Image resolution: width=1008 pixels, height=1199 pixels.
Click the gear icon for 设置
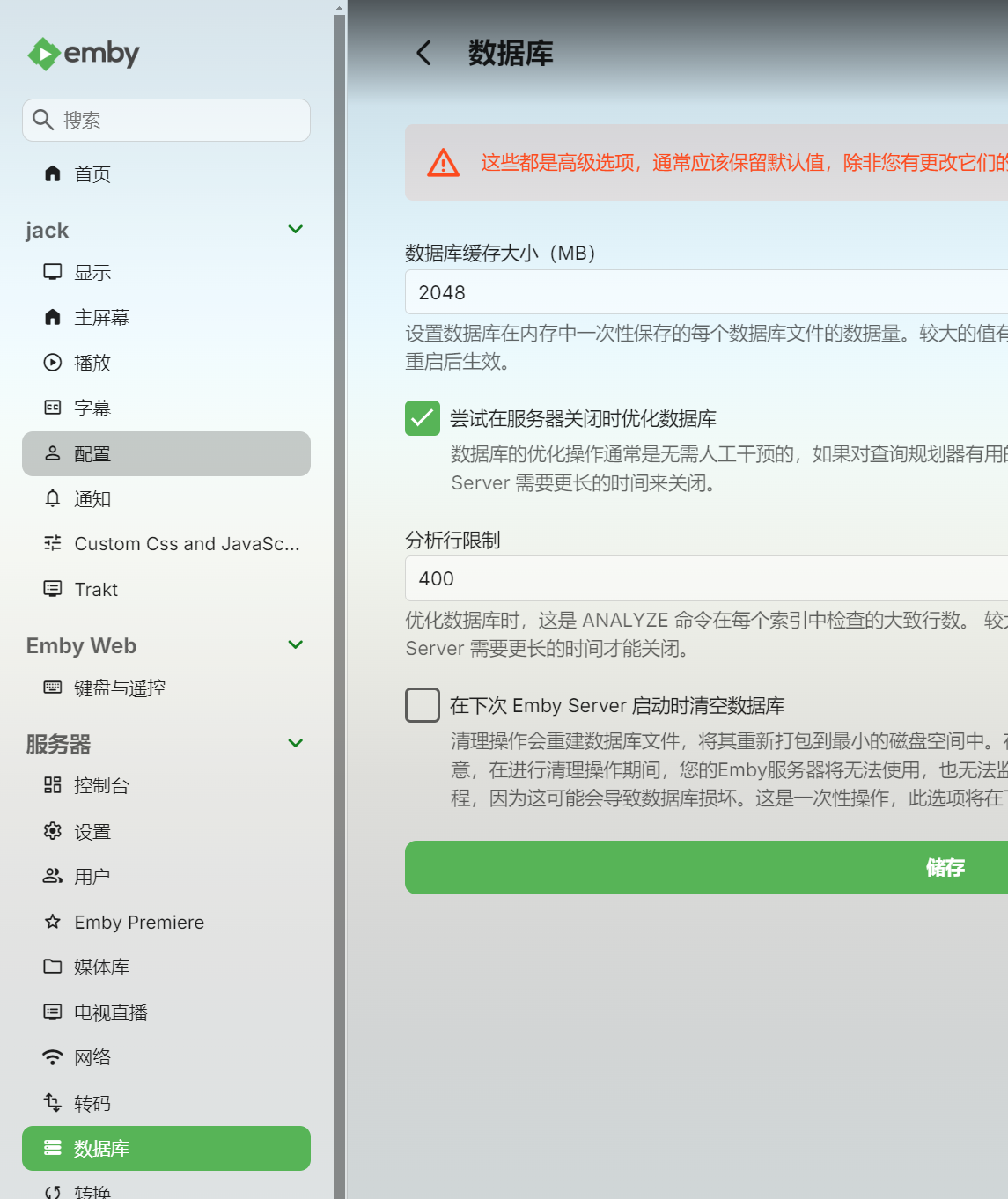coord(53,831)
